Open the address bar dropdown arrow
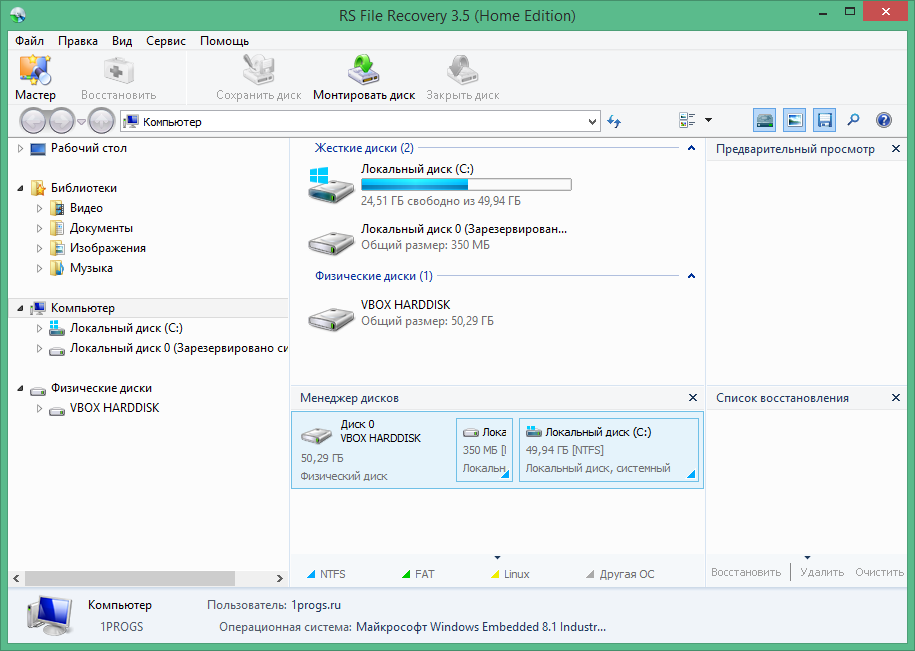 coord(594,120)
